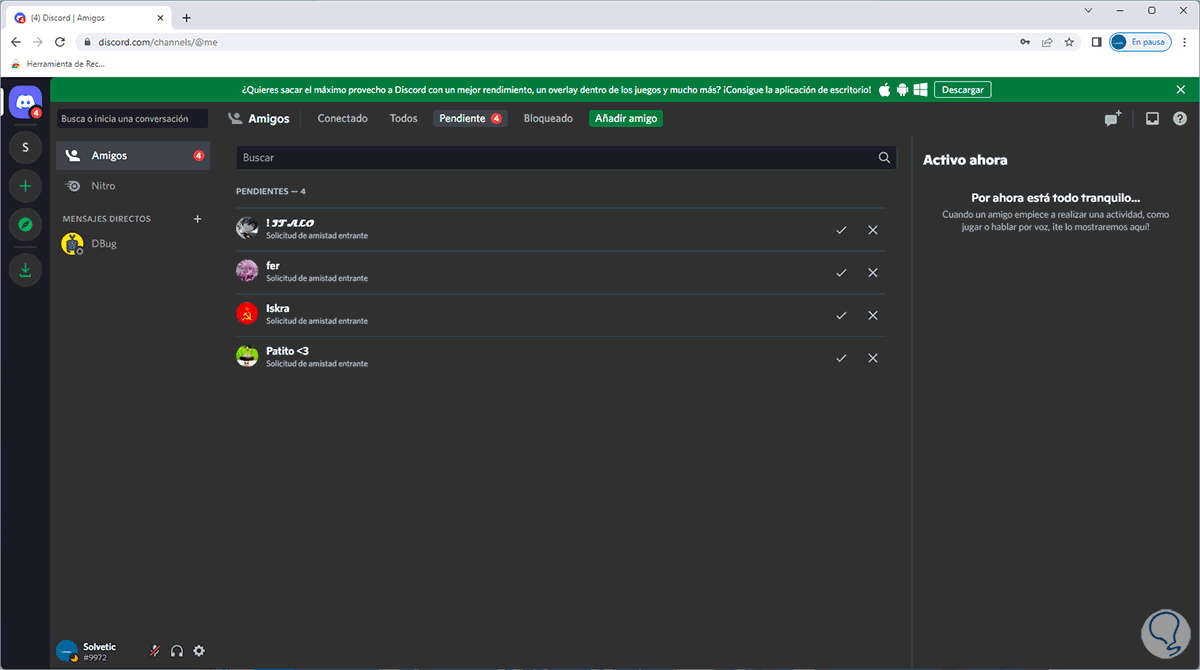Decline the first pending request X
1200x670 pixels.
(x=873, y=230)
